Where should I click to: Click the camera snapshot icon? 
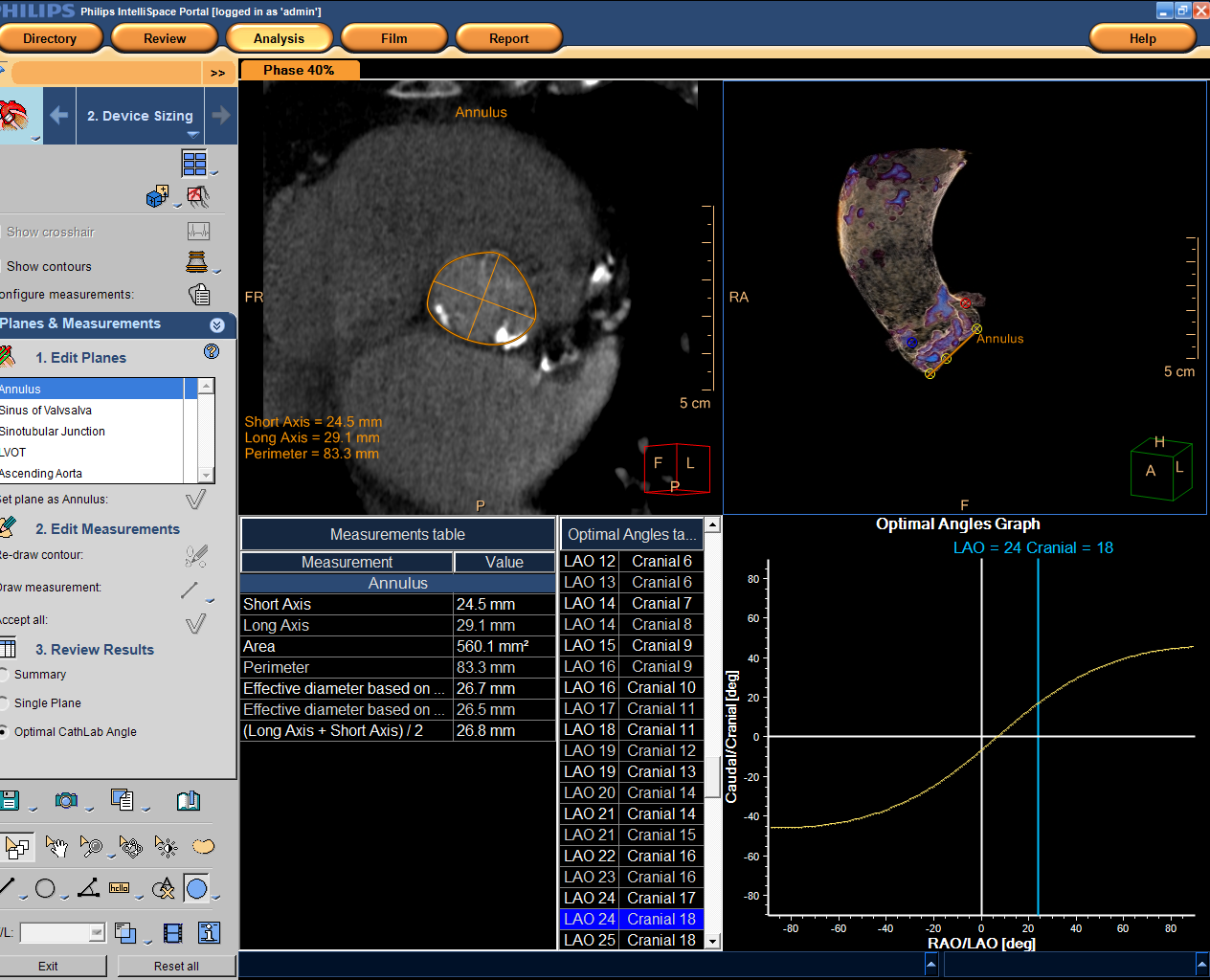click(66, 800)
